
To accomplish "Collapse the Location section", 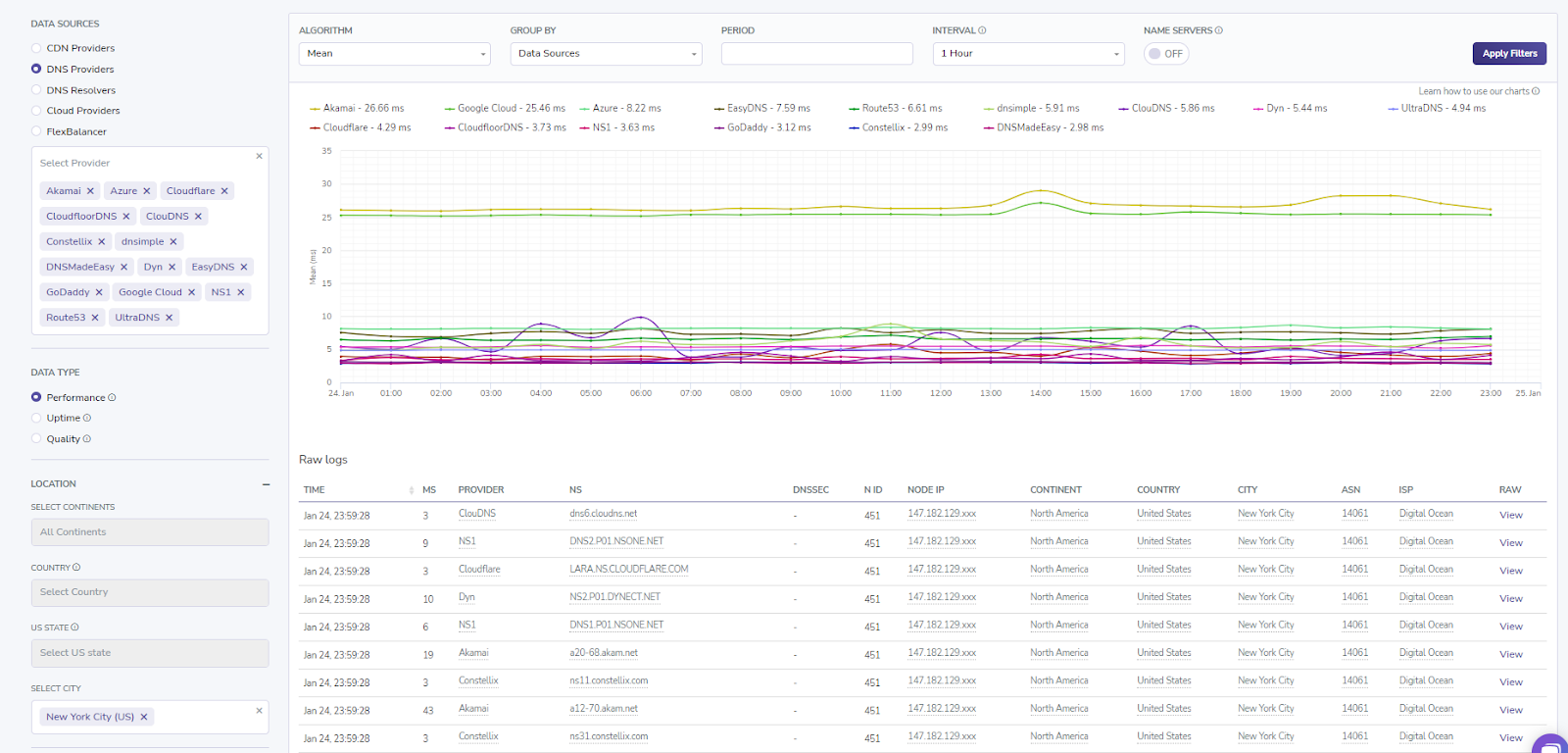I will (266, 484).
